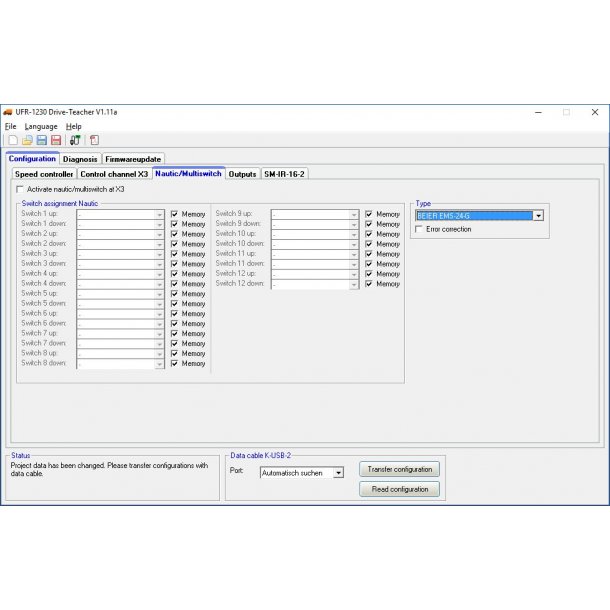610x610 pixels.
Task: Uncheck Memory for Switch 5 down
Action: tap(174, 304)
